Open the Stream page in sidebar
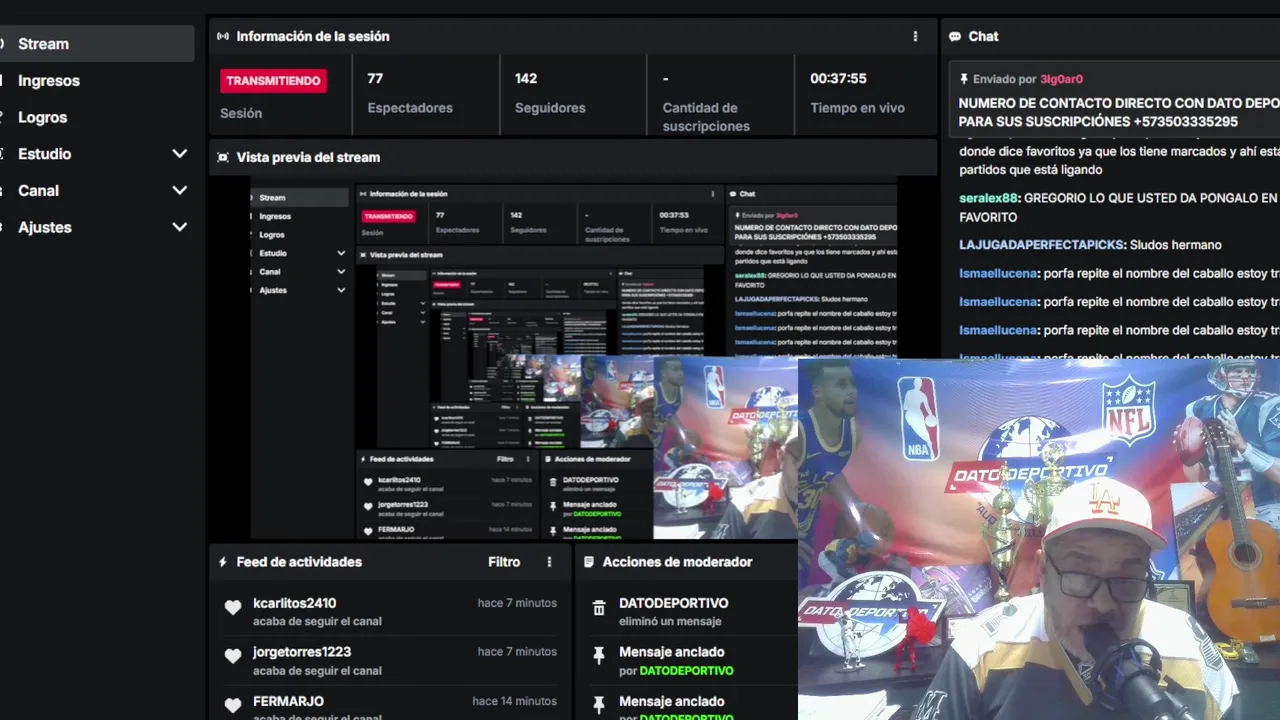Screen dimensions: 1280x720 tap(95, 44)
